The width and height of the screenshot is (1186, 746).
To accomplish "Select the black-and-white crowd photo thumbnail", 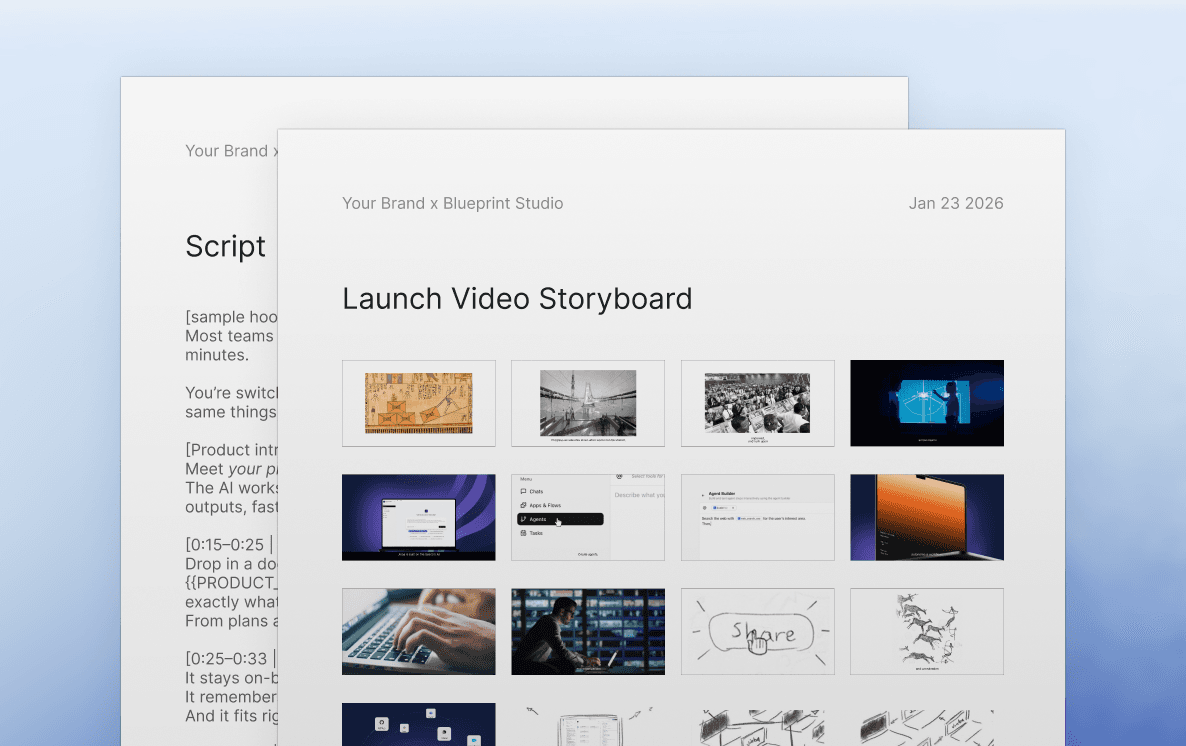I will [757, 403].
